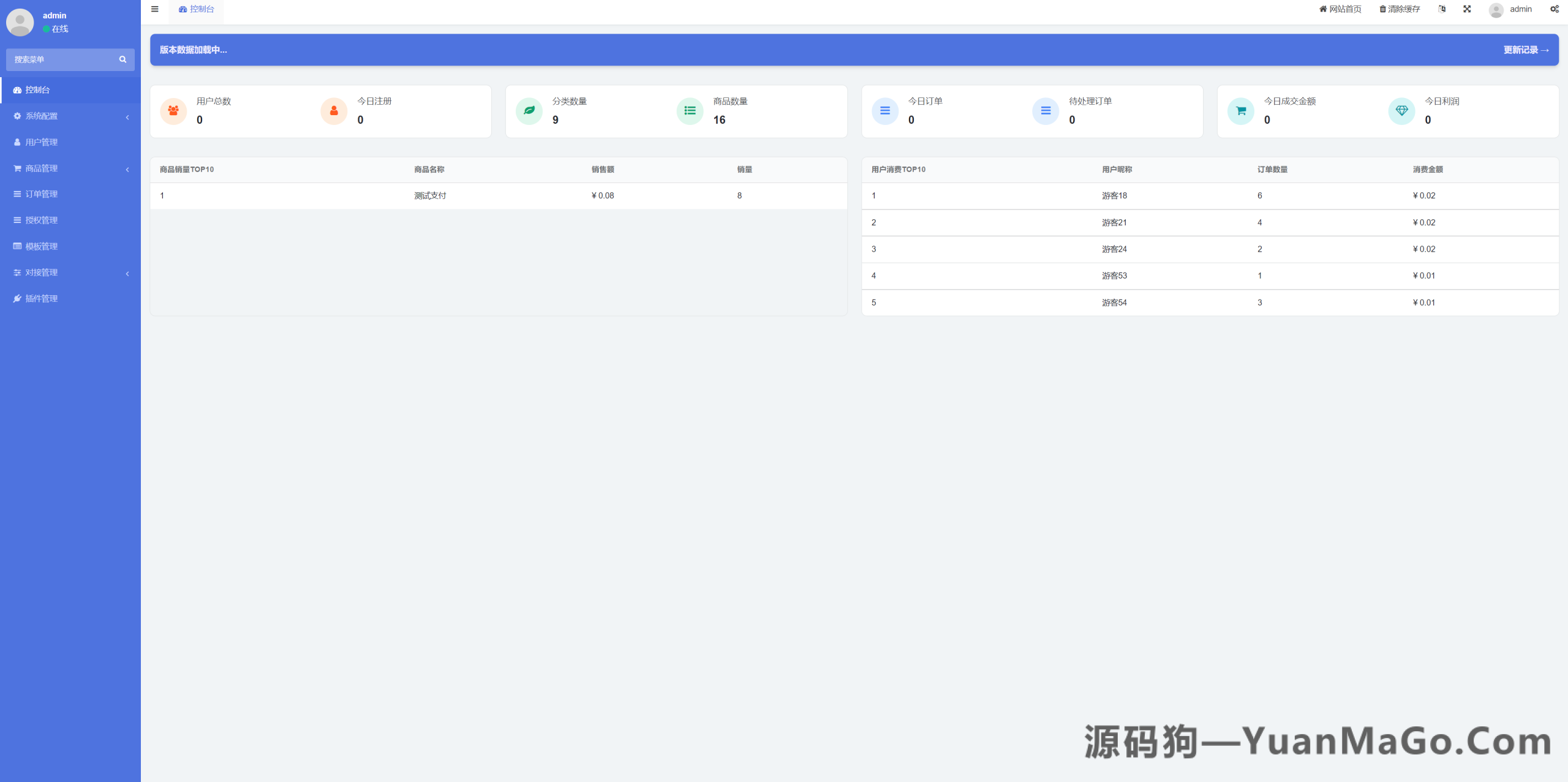Viewport: 1568px width, 782px height.
Task: Click the 授权管理 sidebar icon
Action: [17, 220]
